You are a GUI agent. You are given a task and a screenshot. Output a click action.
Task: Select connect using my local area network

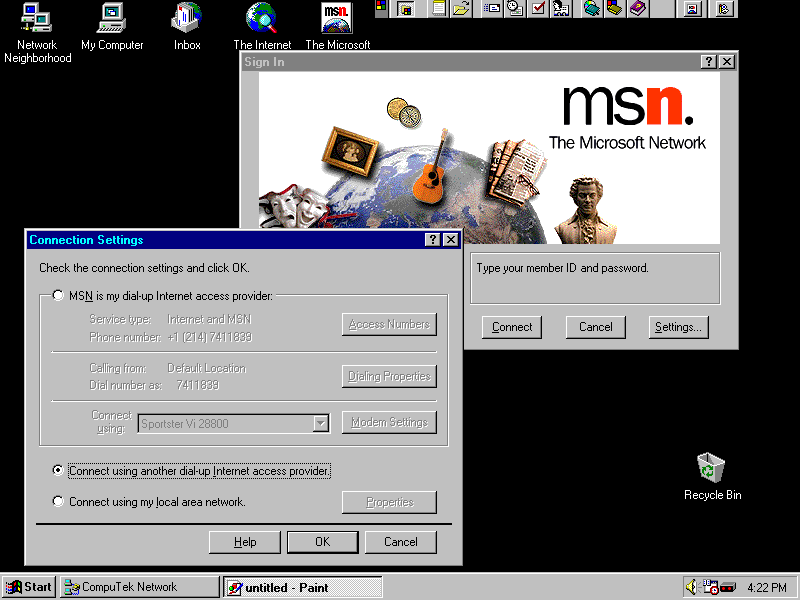(x=58, y=502)
